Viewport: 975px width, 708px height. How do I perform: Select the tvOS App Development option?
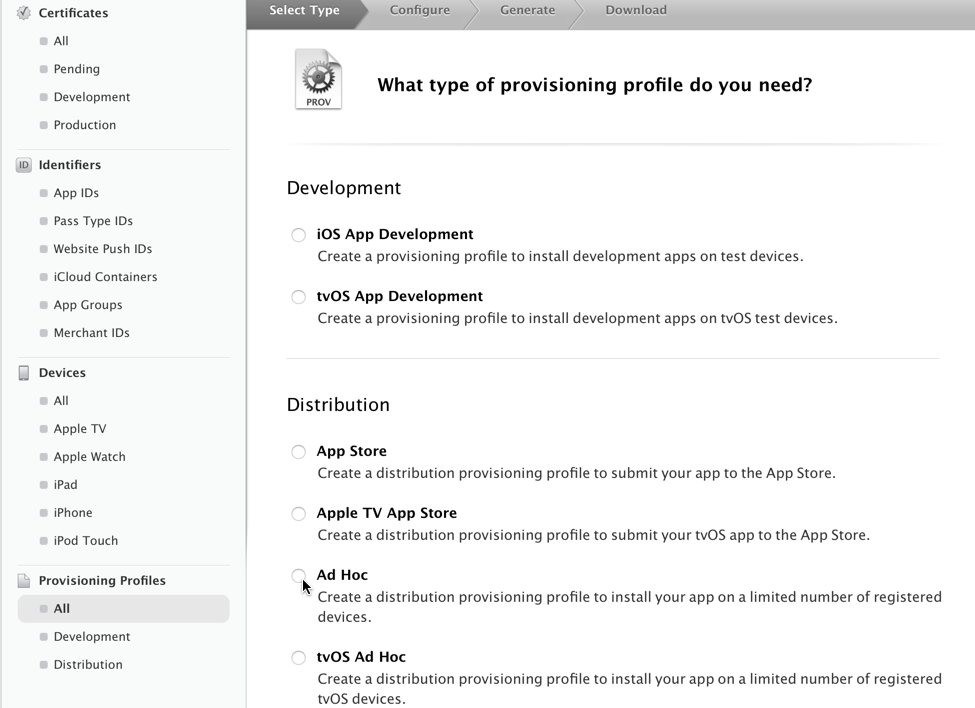tap(298, 296)
